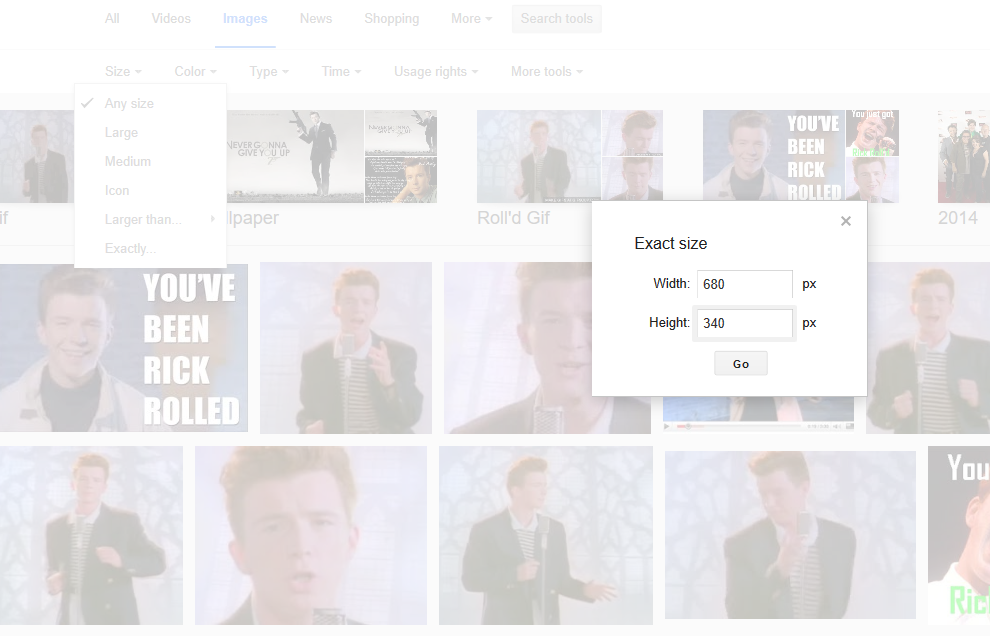Select the Images tab

tap(245, 19)
